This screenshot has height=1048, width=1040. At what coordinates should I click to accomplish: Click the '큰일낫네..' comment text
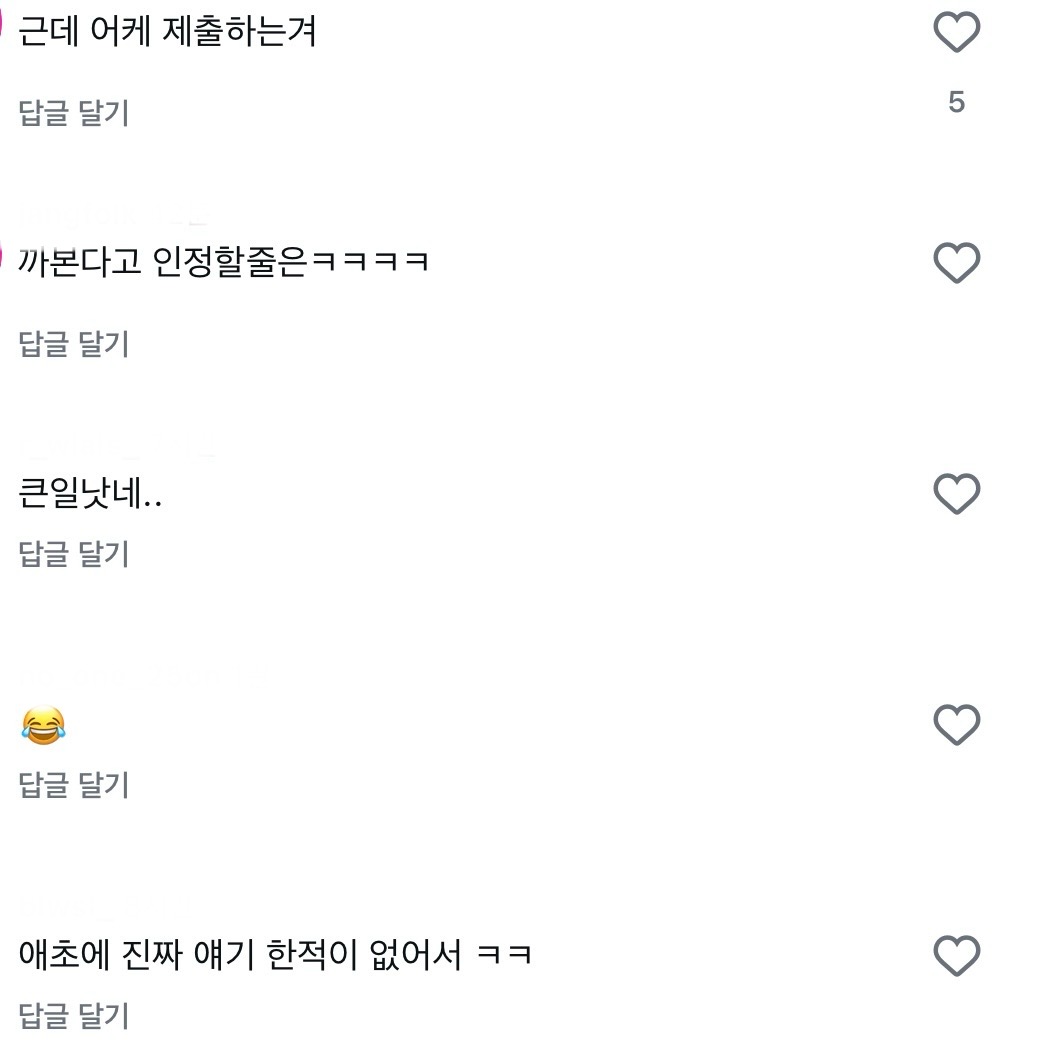click(x=90, y=494)
